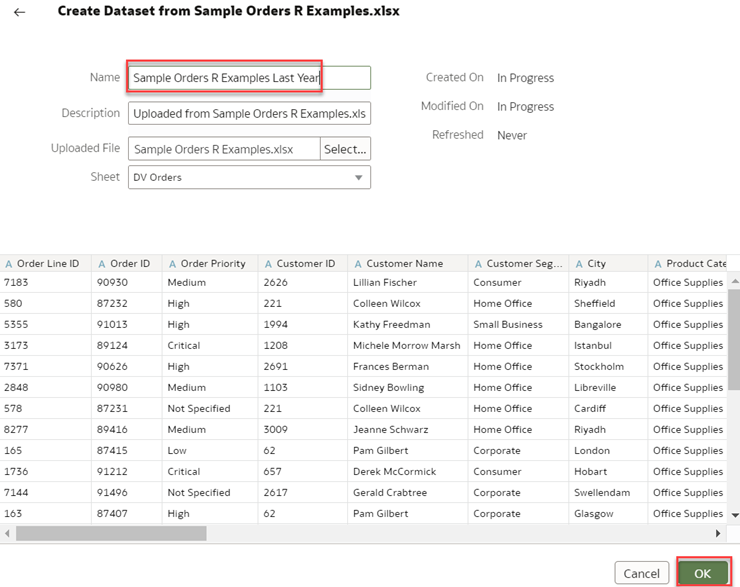
Task: Cancel the dataset creation
Action: click(641, 573)
